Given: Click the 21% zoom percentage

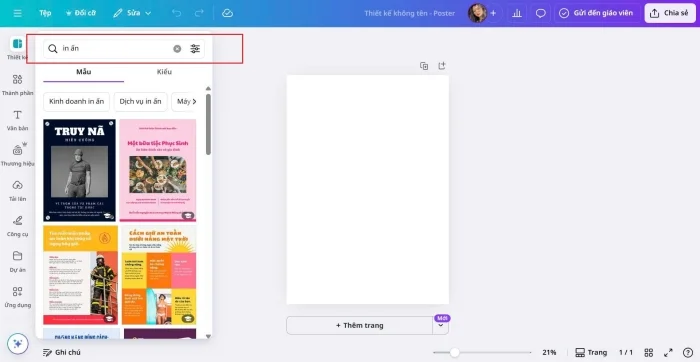Looking at the screenshot, I should pyautogui.click(x=549, y=353).
